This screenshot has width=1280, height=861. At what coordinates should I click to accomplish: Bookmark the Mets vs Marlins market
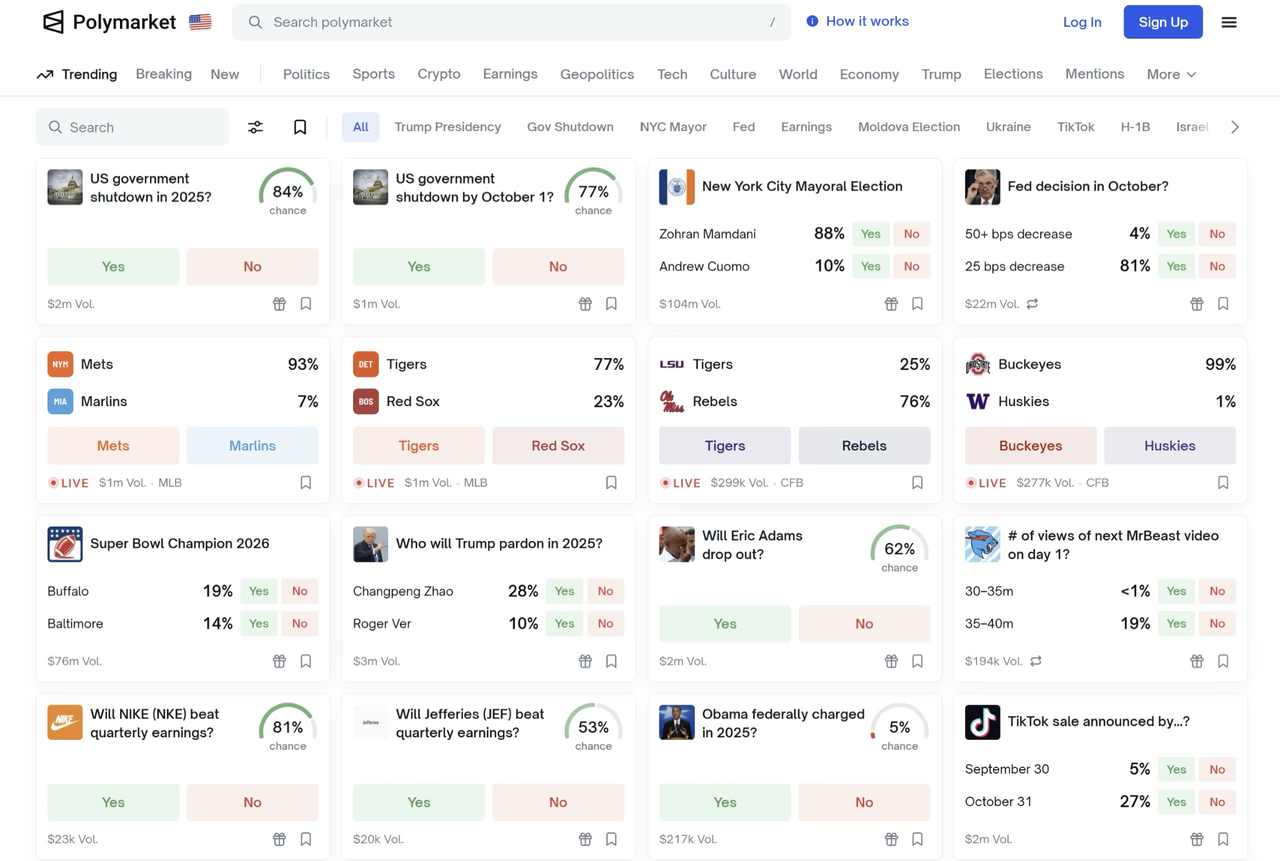tap(306, 483)
